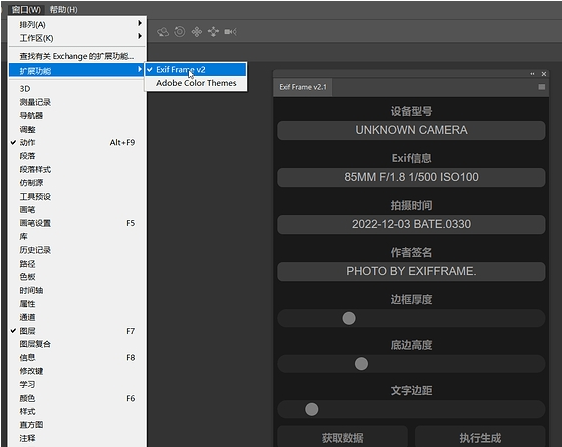Select the 3D roll camera icon
562x447 pixels.
pos(180,32)
